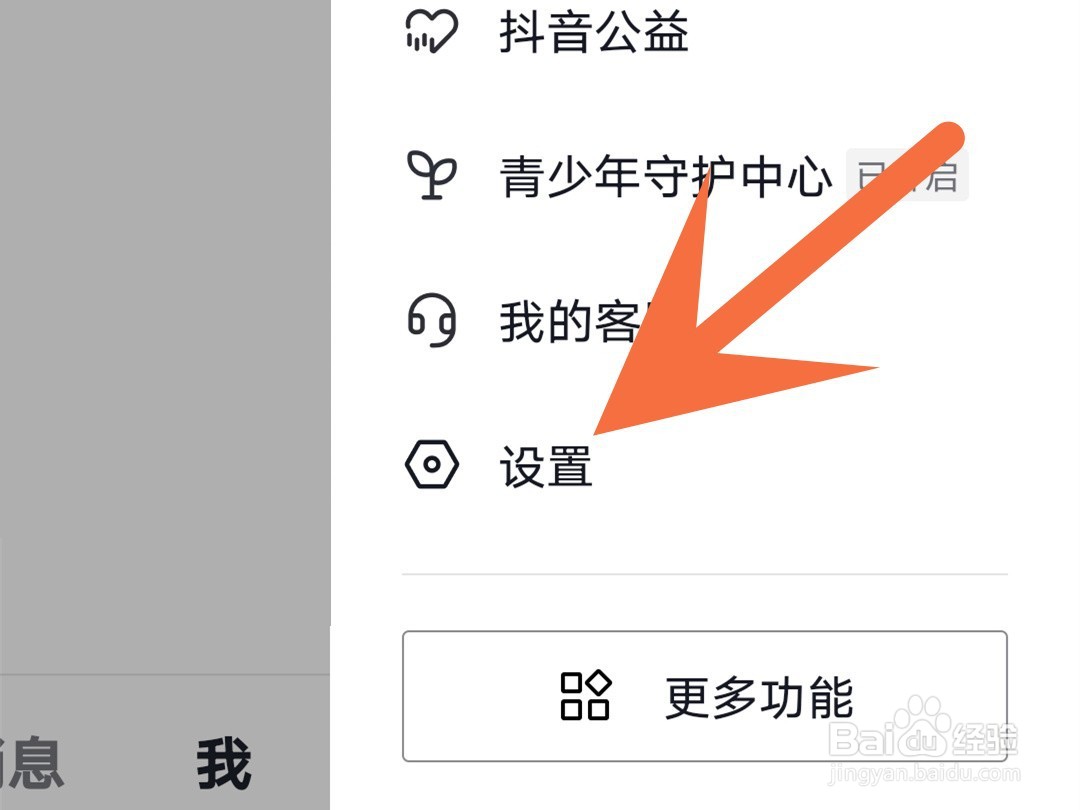Open 设置 from the side menu
Image resolution: width=1080 pixels, height=810 pixels.
546,466
